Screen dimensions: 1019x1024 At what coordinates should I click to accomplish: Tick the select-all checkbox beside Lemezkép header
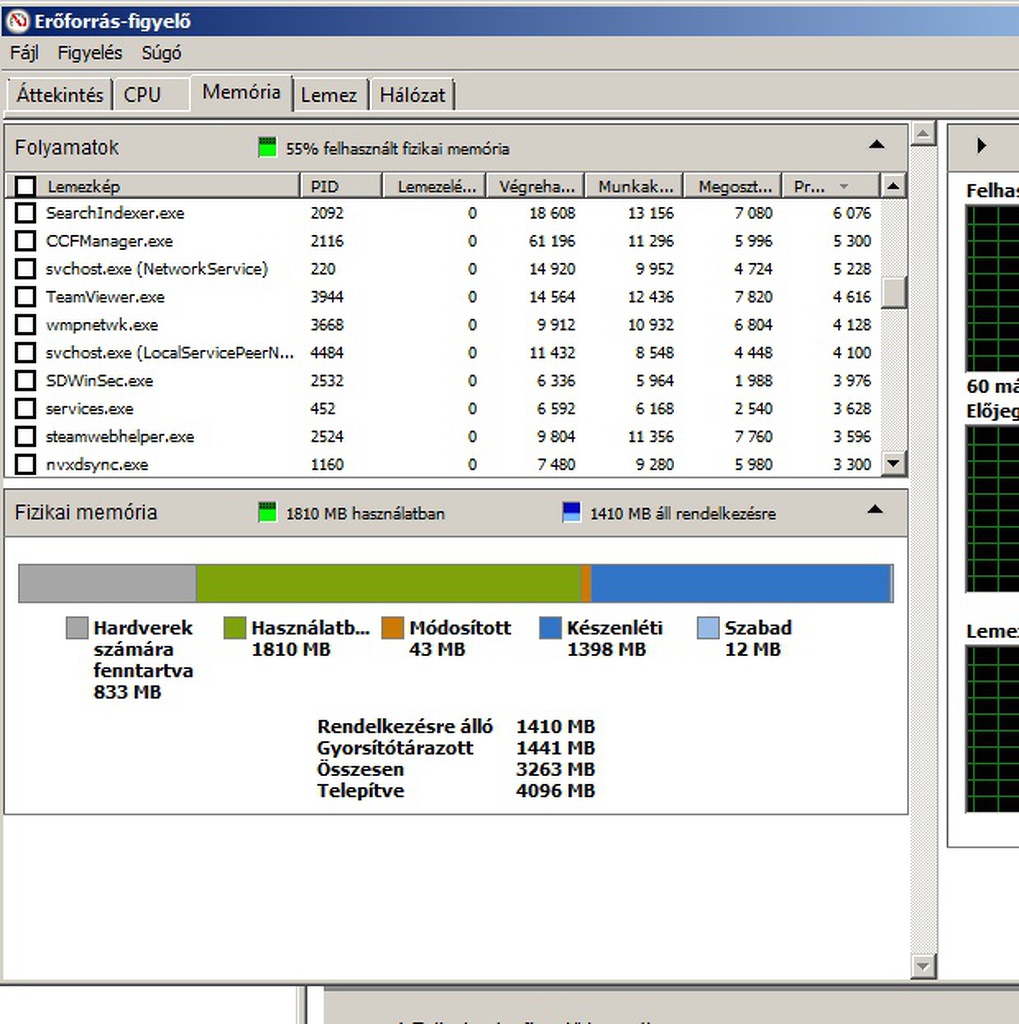(25, 186)
